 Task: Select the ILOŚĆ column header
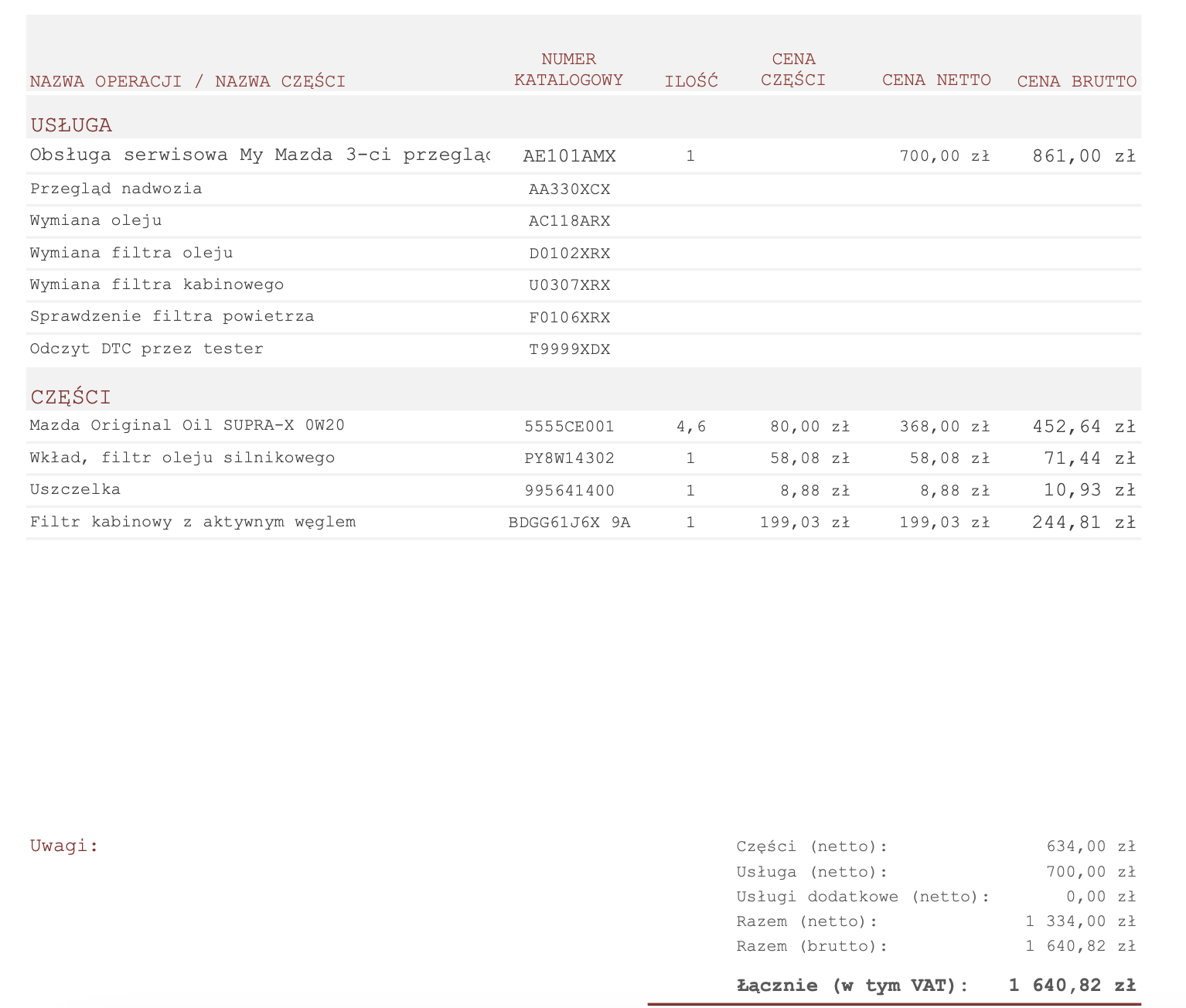(691, 81)
